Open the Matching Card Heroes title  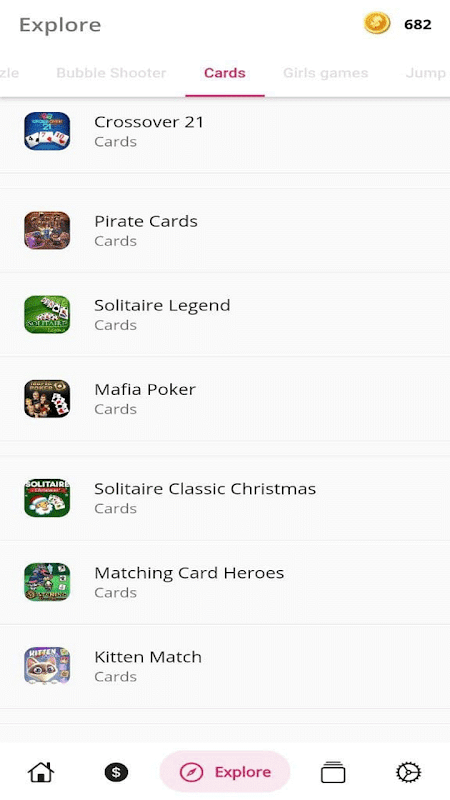pos(189,573)
